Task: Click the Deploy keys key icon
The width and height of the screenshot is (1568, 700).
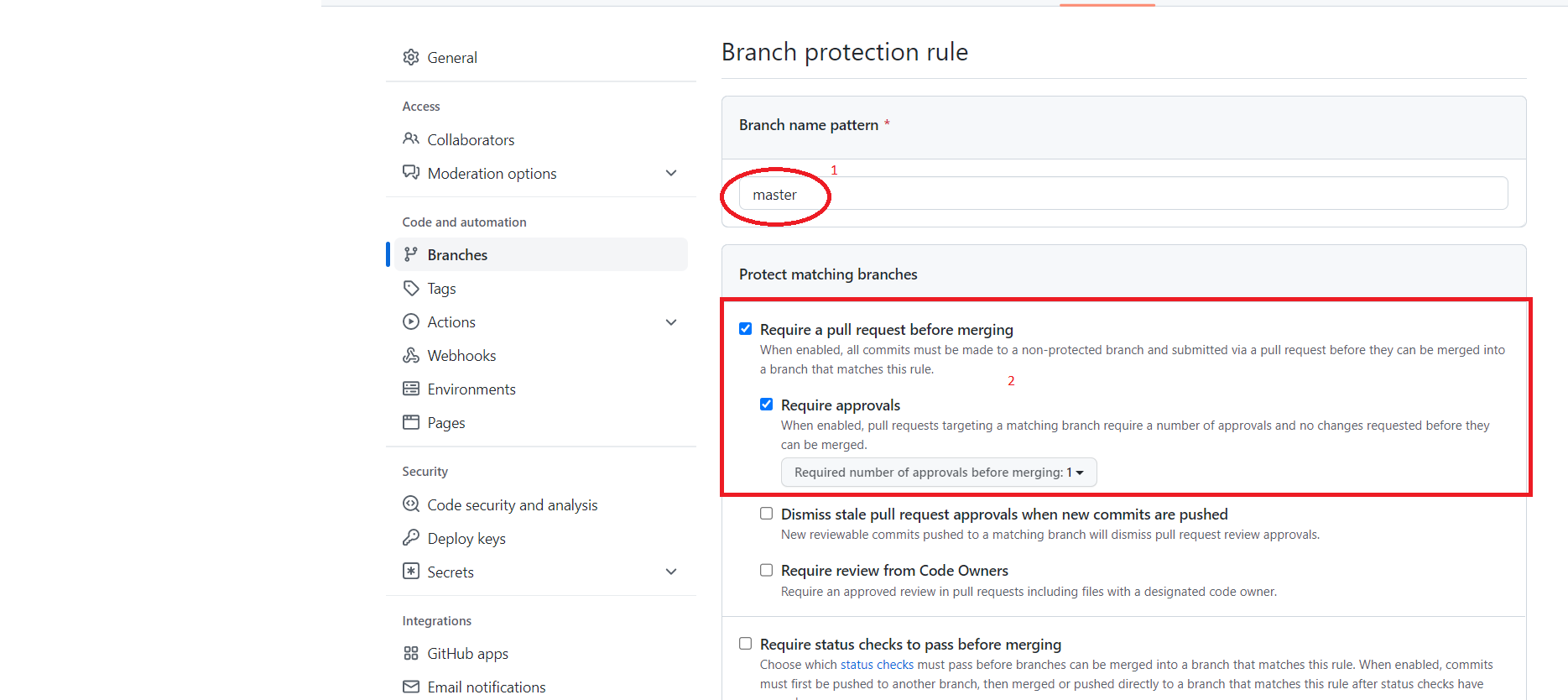Action: click(x=411, y=537)
